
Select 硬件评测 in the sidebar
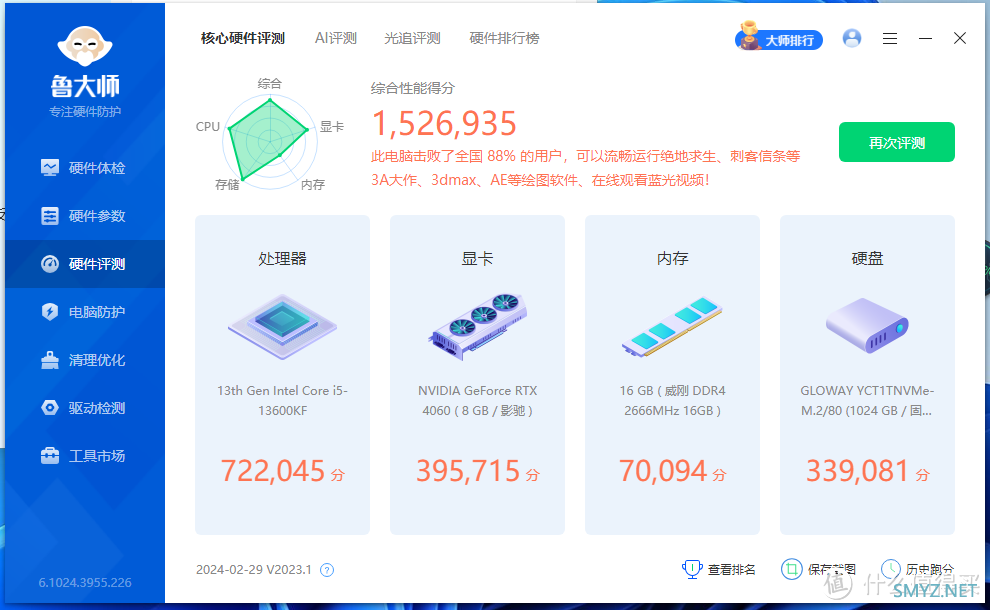click(85, 264)
